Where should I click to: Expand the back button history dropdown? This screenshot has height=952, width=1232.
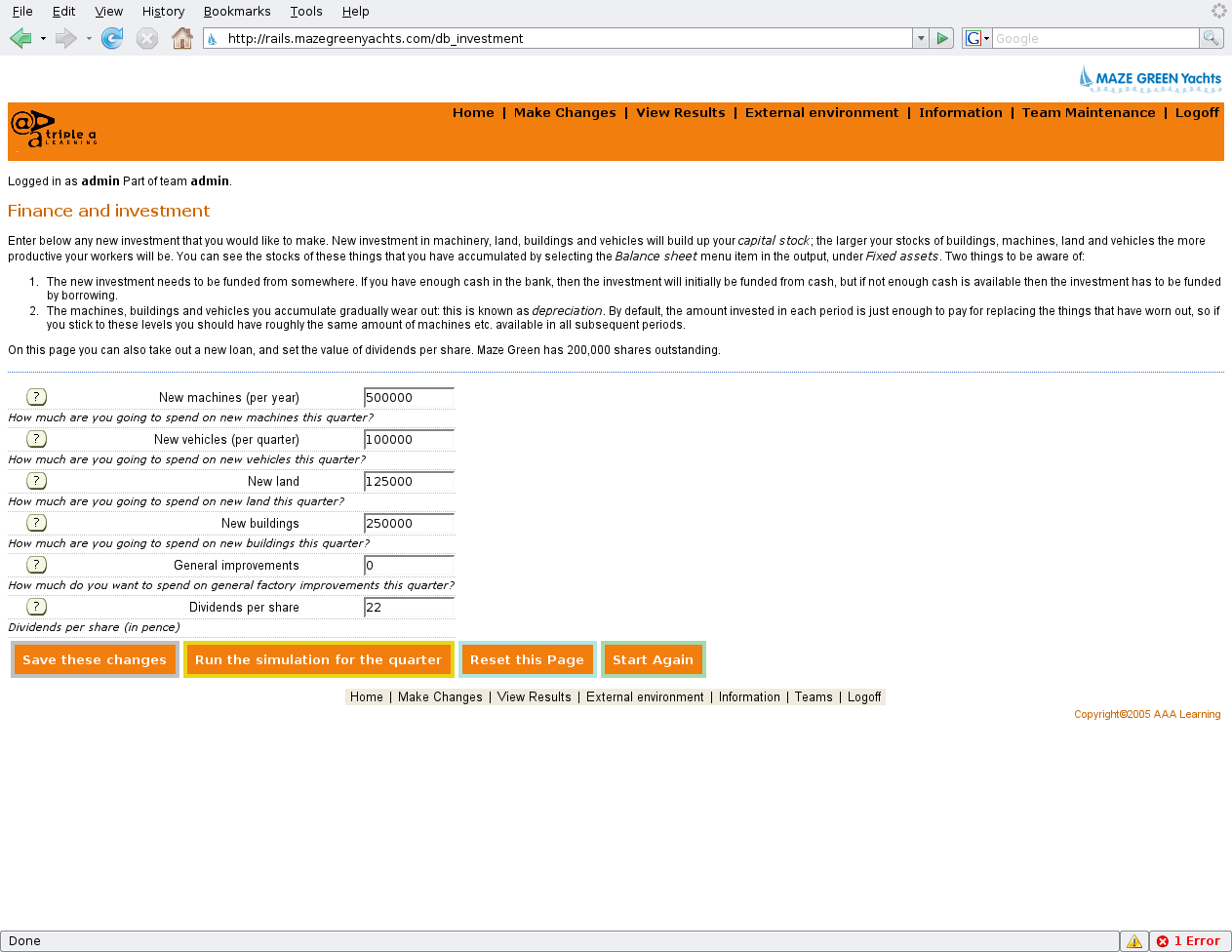[x=43, y=39]
